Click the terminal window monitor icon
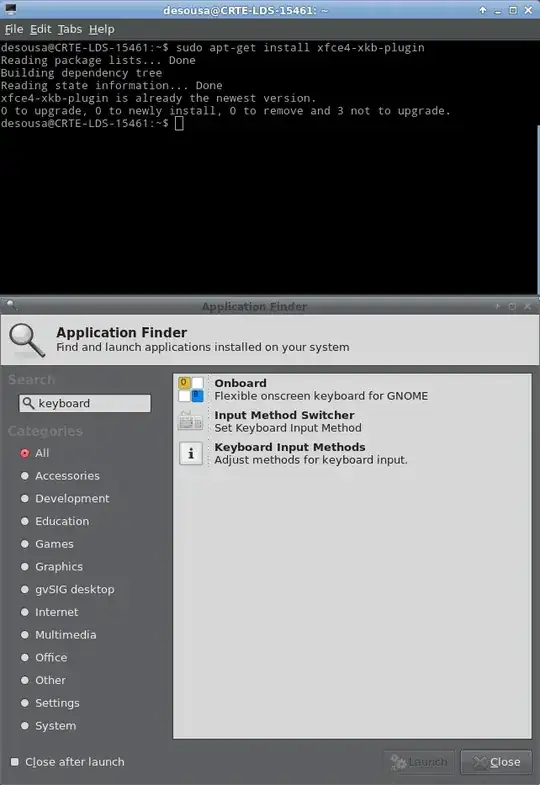The width and height of the screenshot is (540, 785). tap(10, 9)
